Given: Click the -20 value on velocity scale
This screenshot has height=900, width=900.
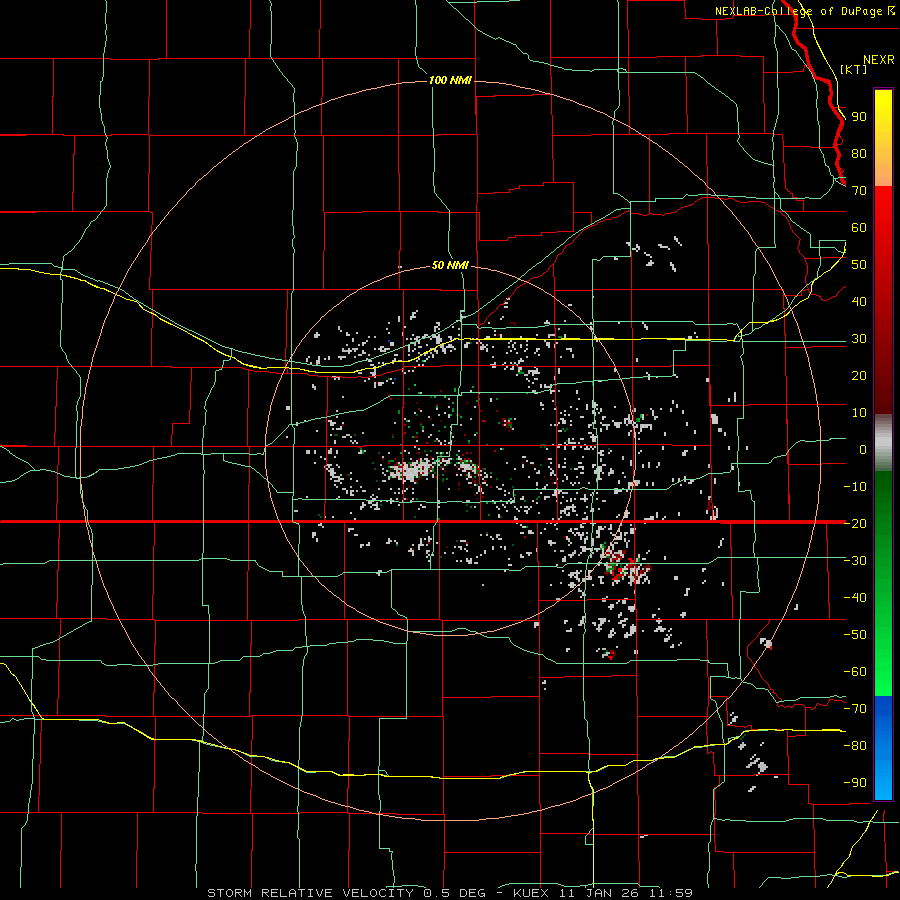Looking at the screenshot, I should tap(855, 523).
